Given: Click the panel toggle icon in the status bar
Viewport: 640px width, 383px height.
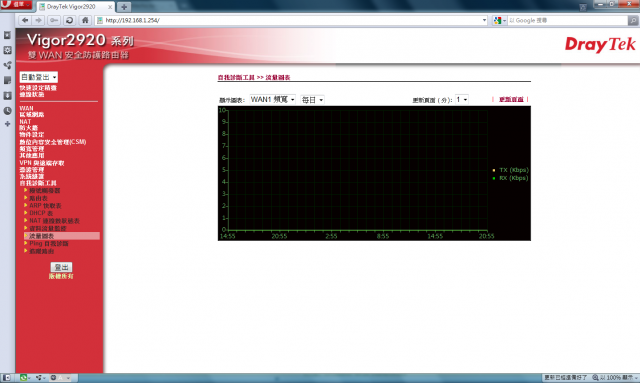Looking at the screenshot, I should coord(7,378).
